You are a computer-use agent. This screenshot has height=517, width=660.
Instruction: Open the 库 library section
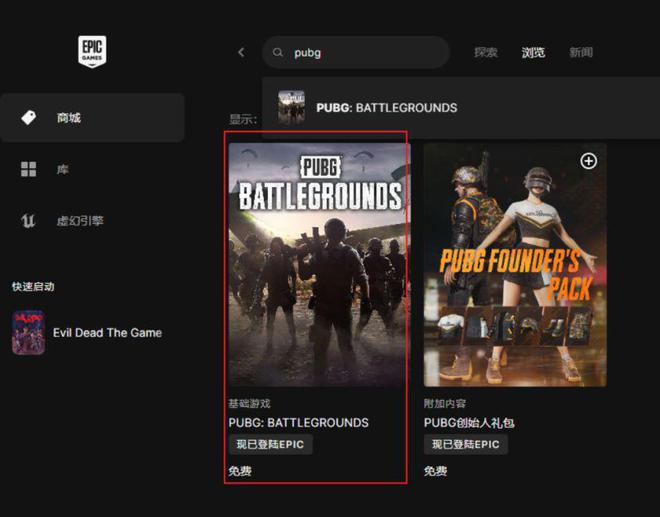click(62, 169)
